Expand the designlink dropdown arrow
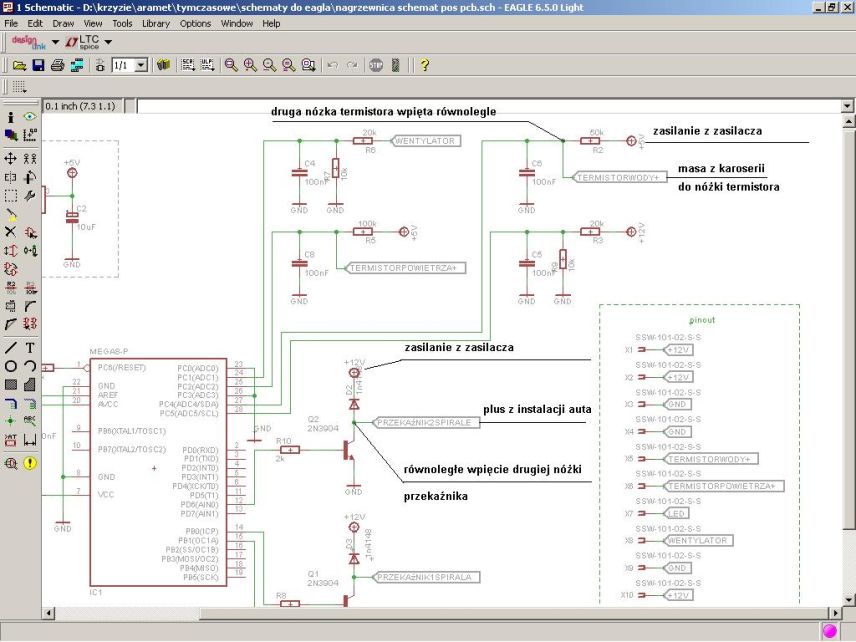Screen dimensions: 856x642 pyautogui.click(x=55, y=42)
